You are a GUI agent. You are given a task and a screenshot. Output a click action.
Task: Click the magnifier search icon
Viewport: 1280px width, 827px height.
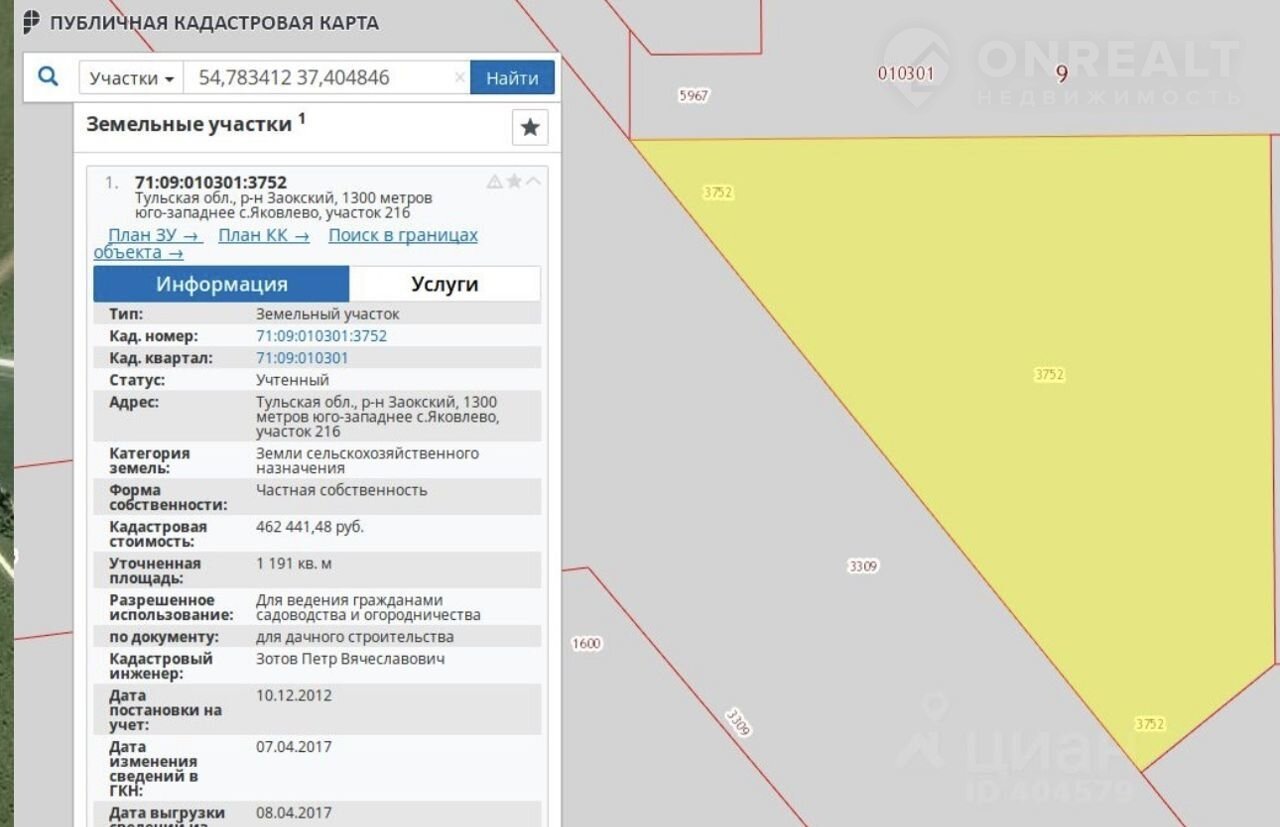pos(47,77)
